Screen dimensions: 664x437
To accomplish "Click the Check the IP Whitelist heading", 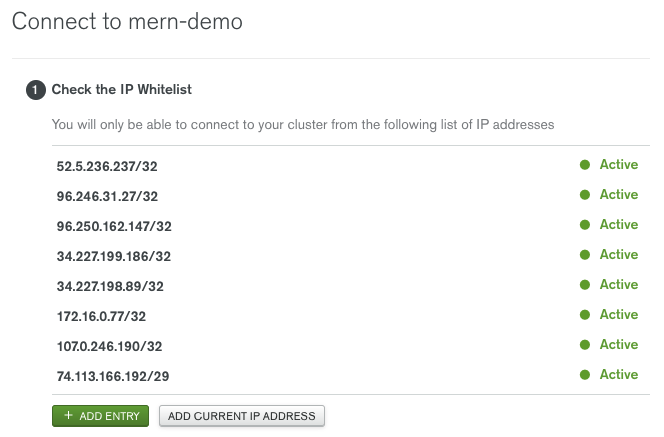I will (122, 89).
